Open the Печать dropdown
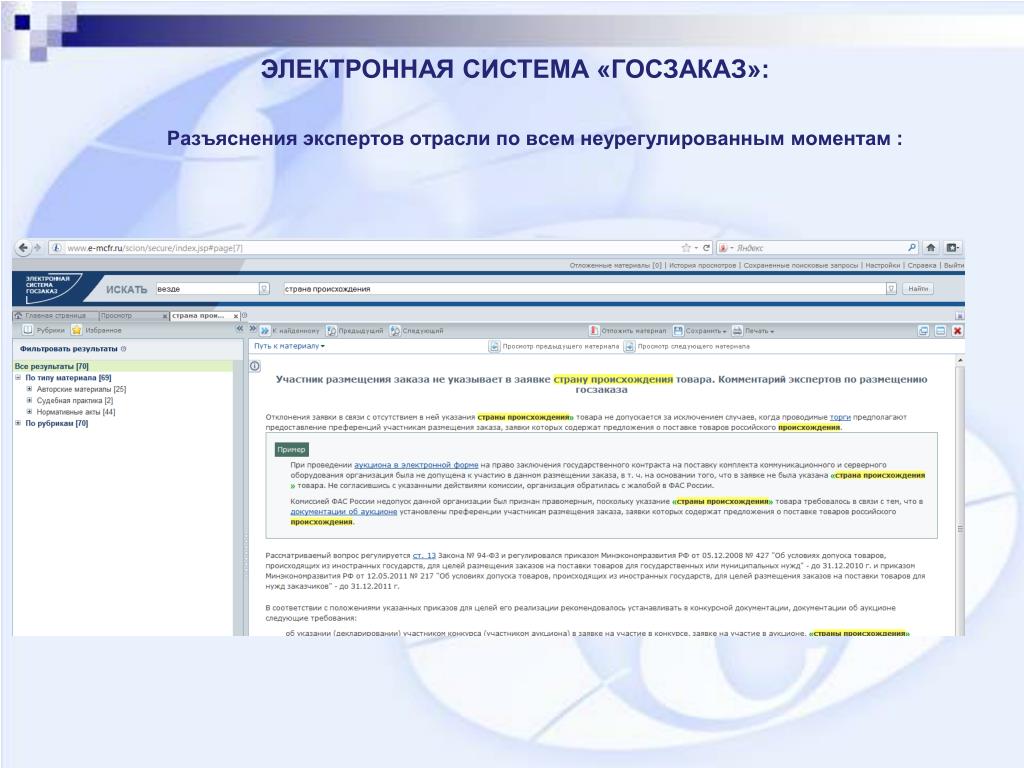 click(753, 331)
